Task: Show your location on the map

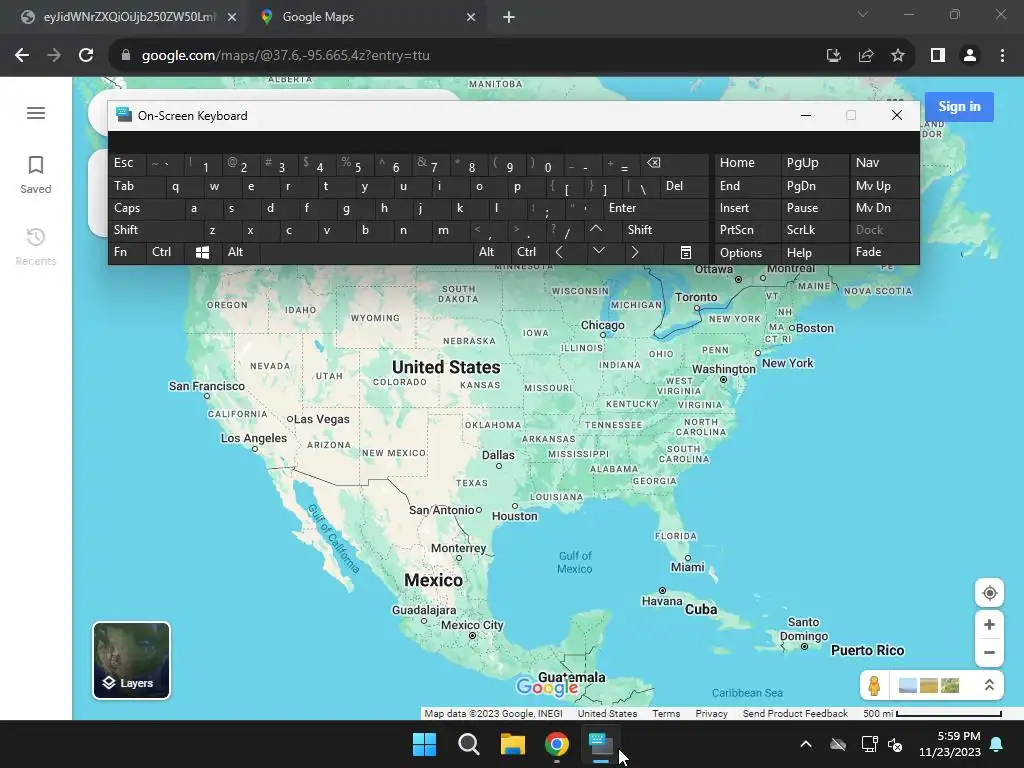Action: [989, 593]
